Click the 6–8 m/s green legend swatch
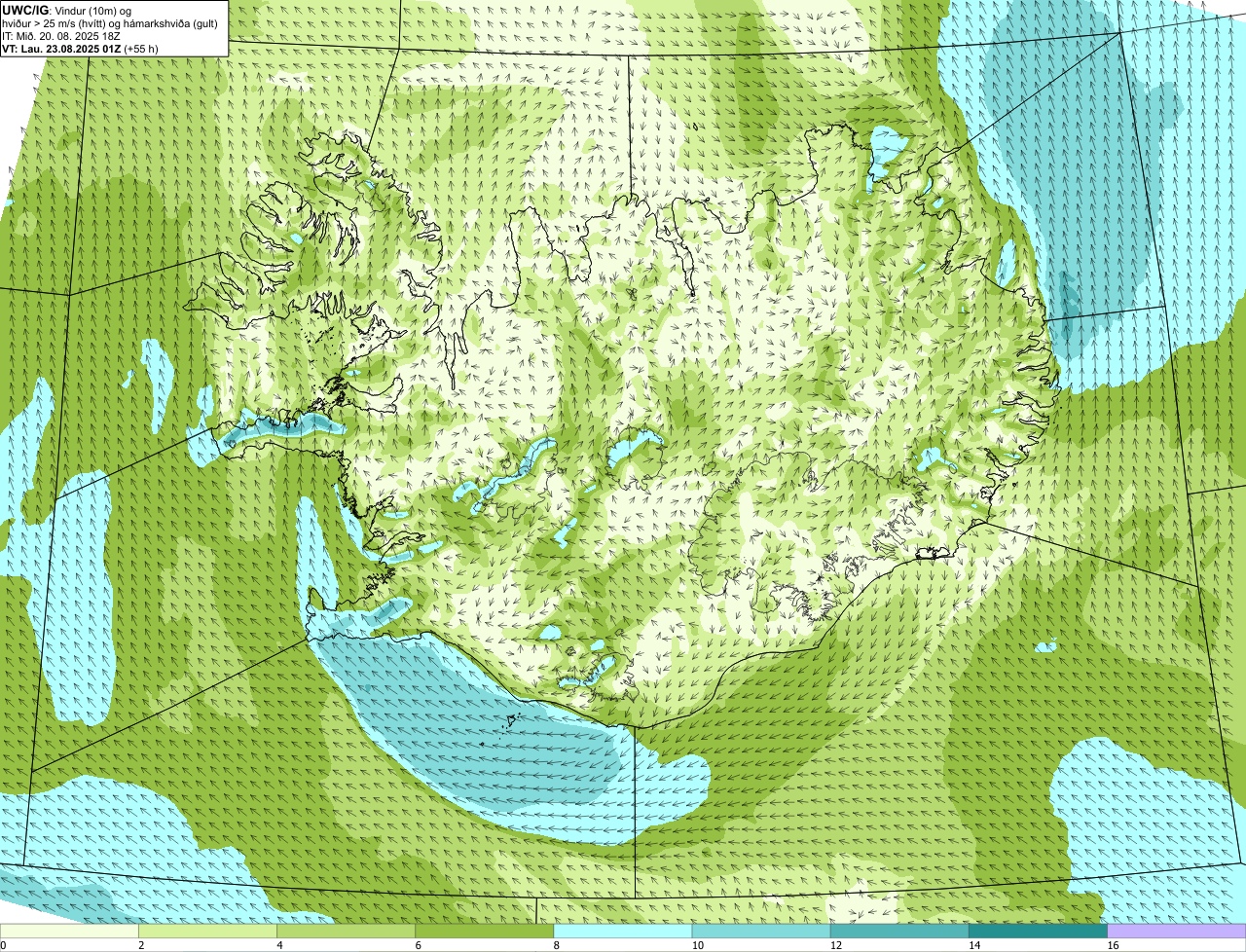1246x952 pixels. (x=485, y=931)
